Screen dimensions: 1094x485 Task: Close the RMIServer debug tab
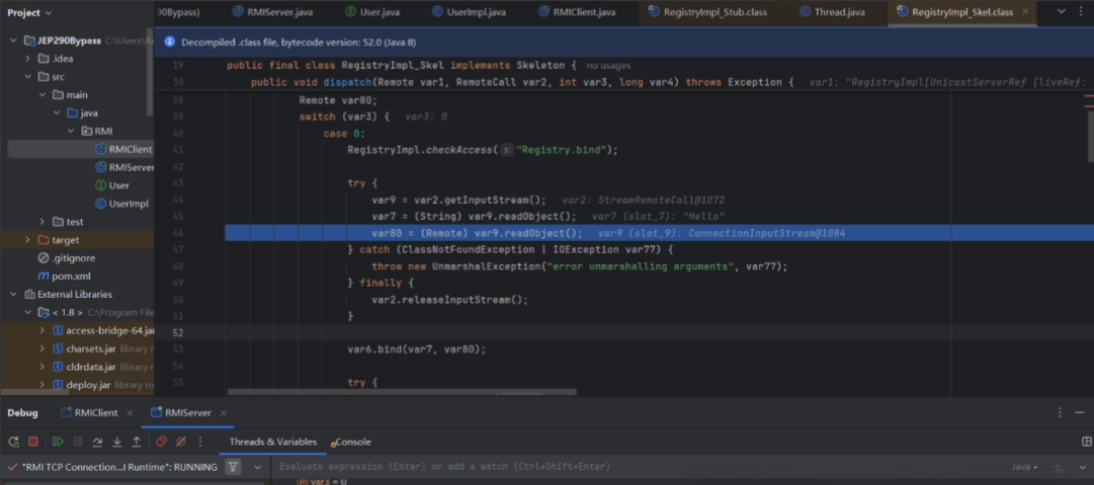[223, 413]
